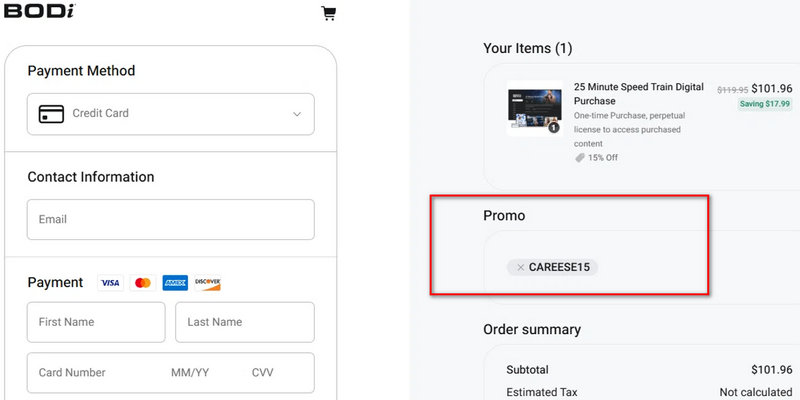Open the shopping cart icon
Viewport: 800px width, 400px height.
click(x=328, y=13)
